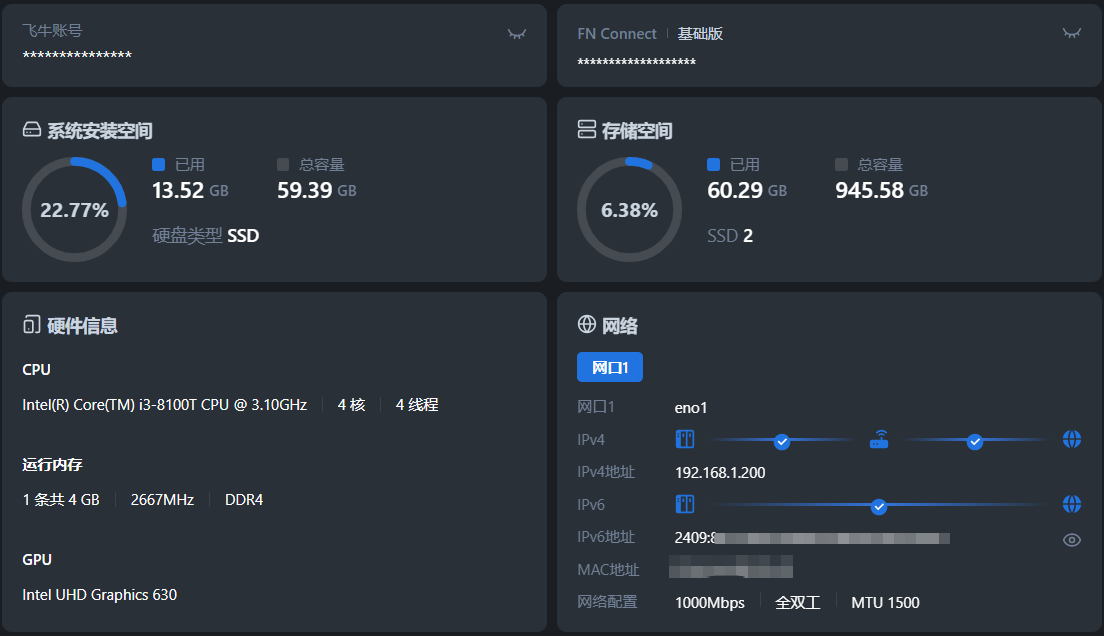The image size is (1104, 636).
Task: Show the masked FN Connect ID
Action: click(1071, 34)
